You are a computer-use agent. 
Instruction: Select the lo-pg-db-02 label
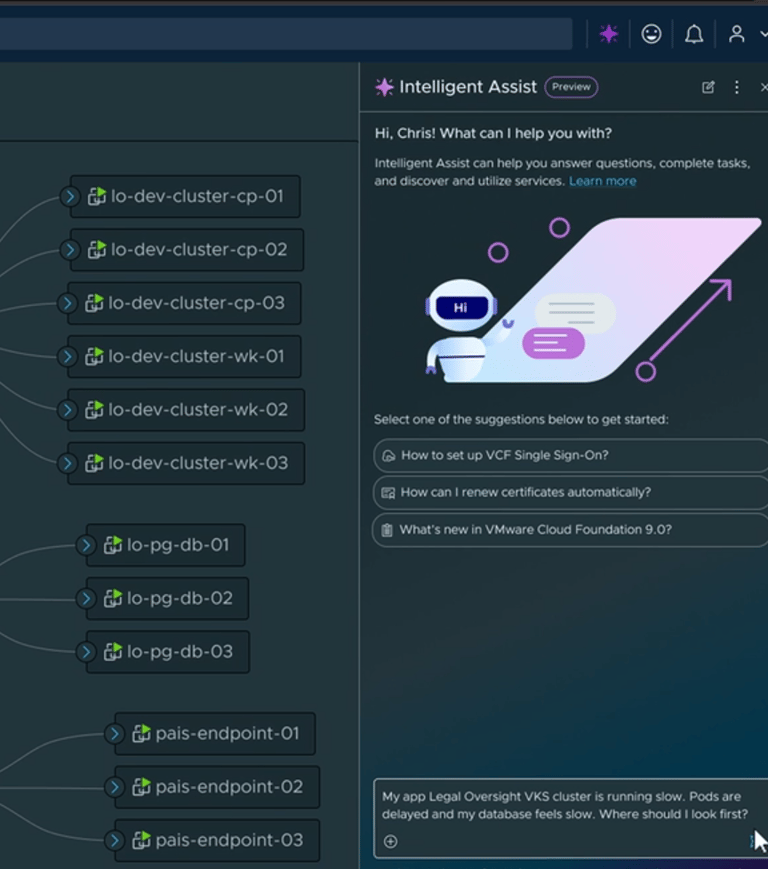click(180, 599)
